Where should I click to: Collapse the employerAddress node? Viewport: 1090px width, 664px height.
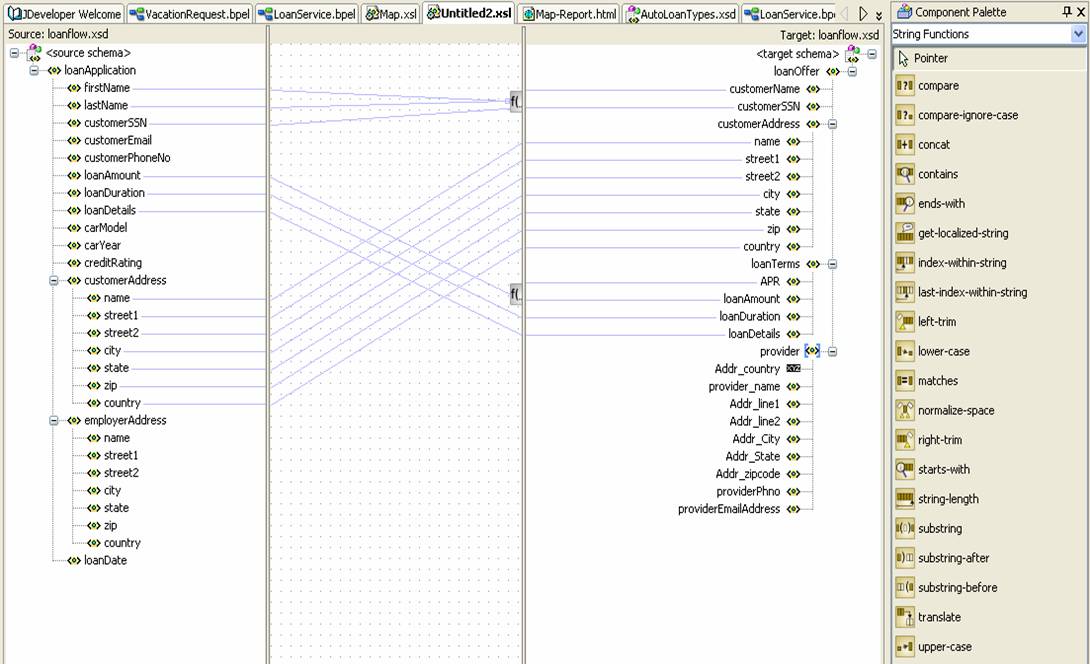click(x=54, y=421)
